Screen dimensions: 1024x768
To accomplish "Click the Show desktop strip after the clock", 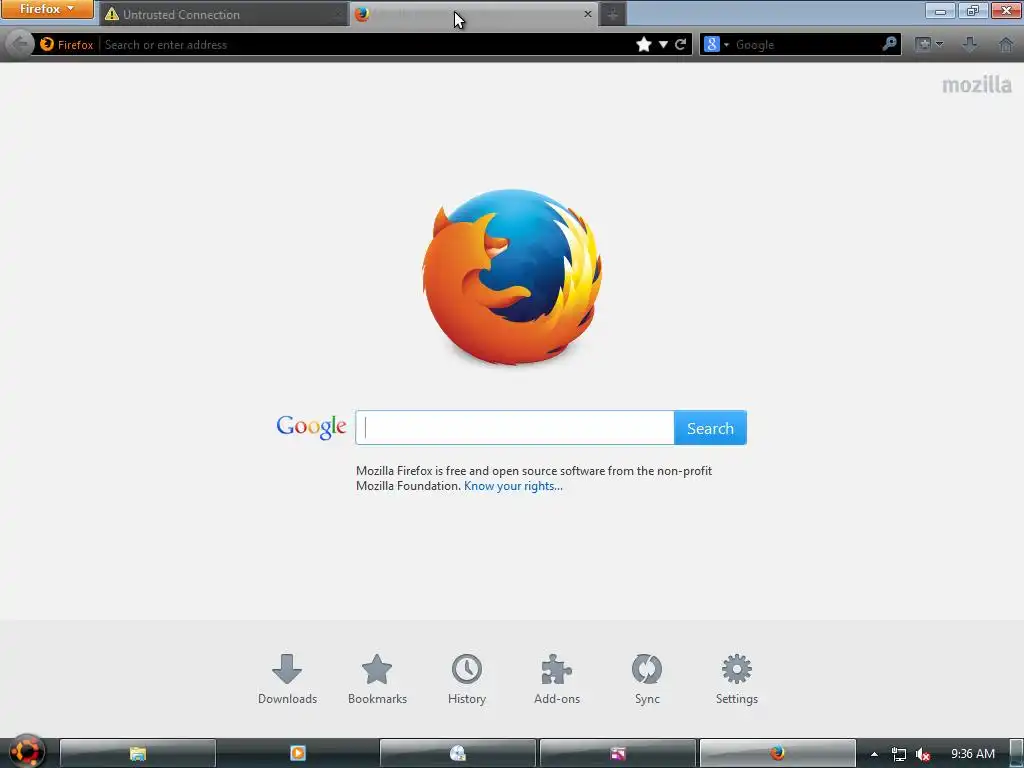I will [1016, 754].
